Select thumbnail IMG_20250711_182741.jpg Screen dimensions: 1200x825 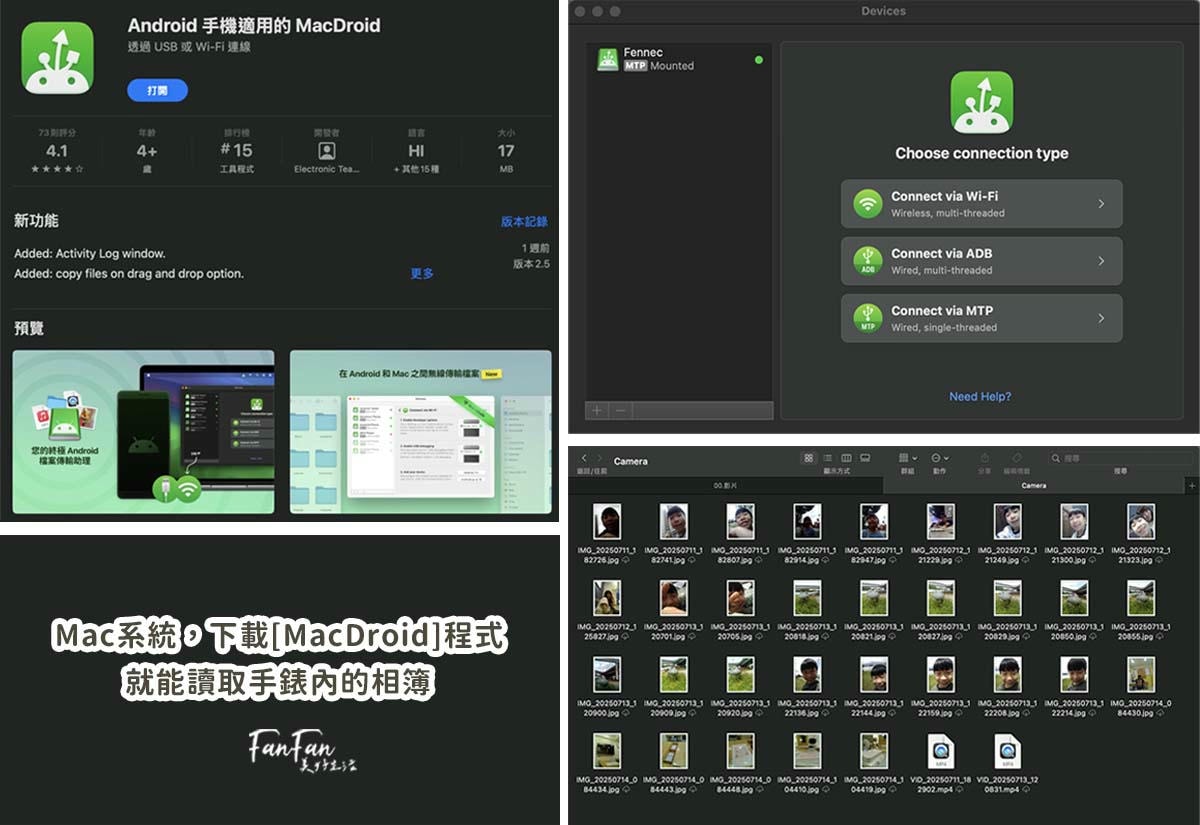[x=673, y=522]
